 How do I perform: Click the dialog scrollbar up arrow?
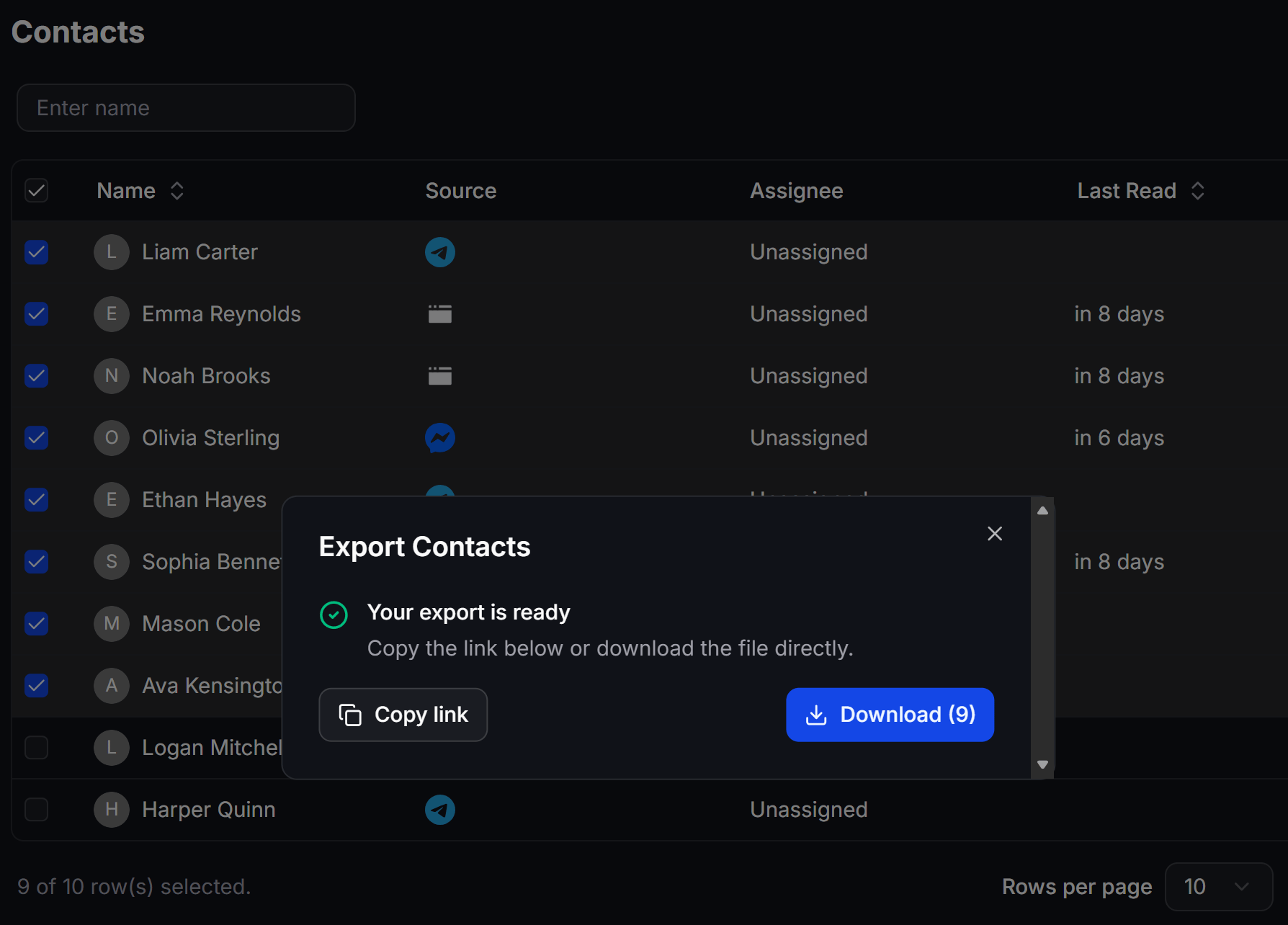tap(1042, 510)
